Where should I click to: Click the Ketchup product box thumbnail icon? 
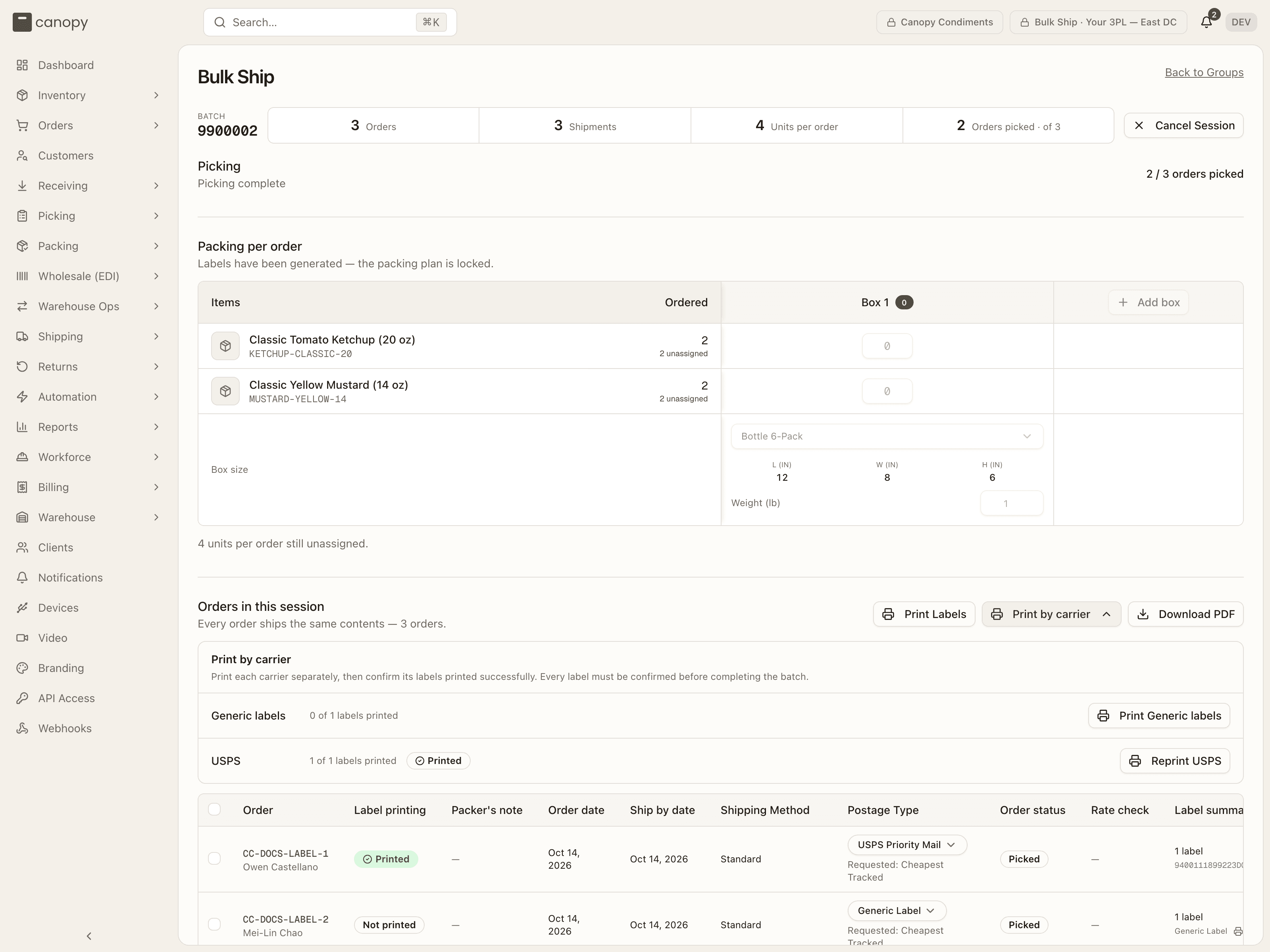pyautogui.click(x=225, y=346)
